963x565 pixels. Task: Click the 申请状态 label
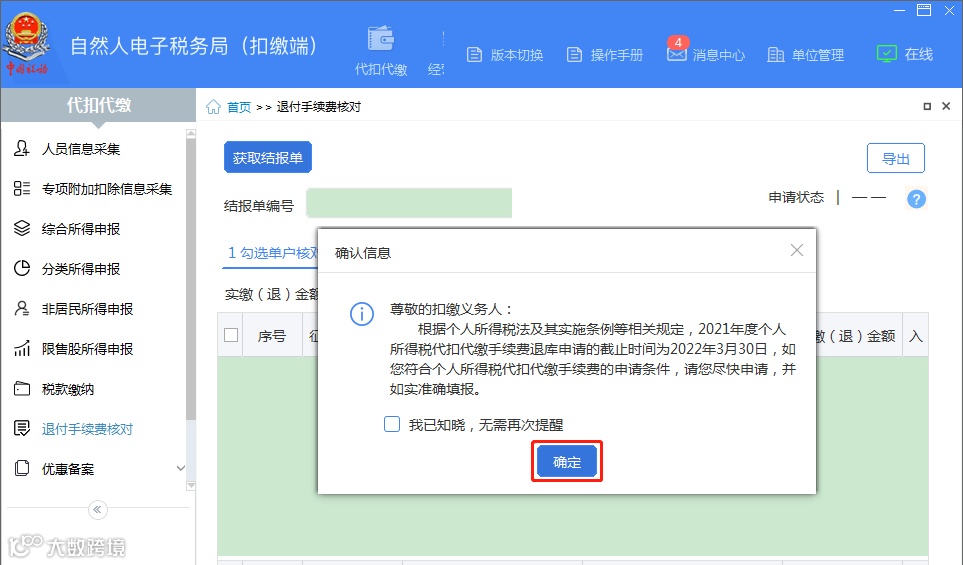pos(796,197)
